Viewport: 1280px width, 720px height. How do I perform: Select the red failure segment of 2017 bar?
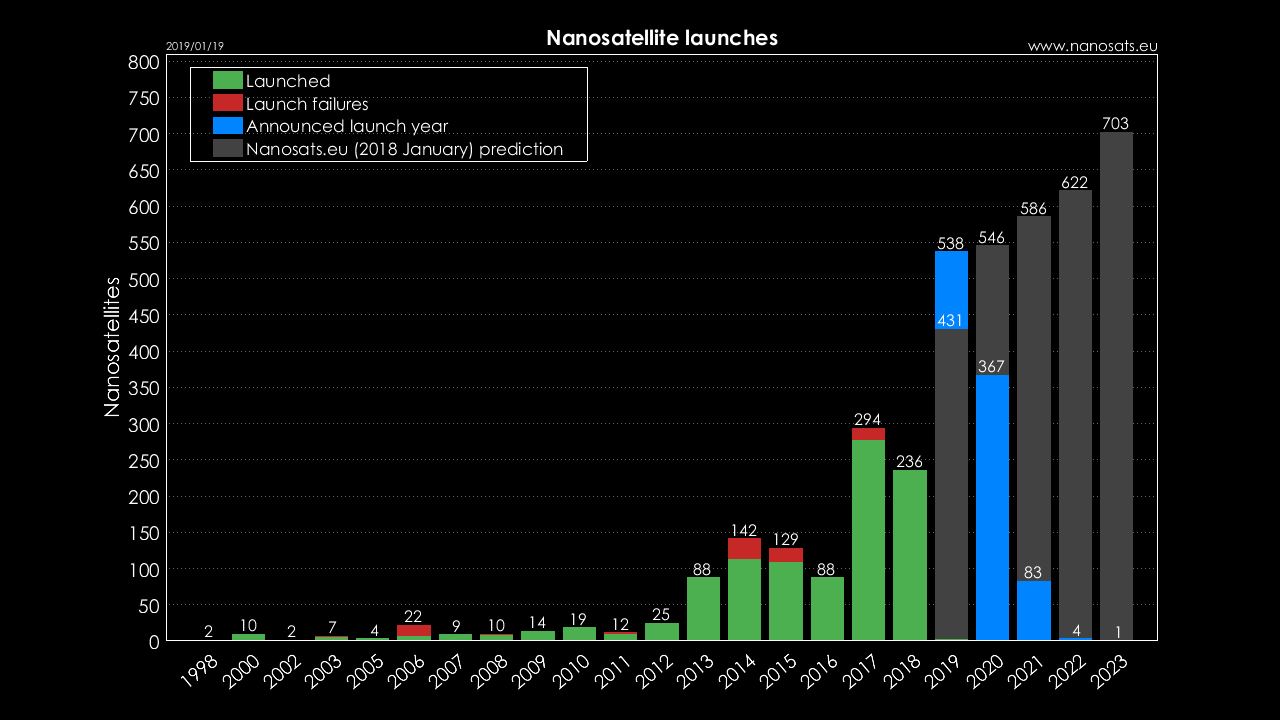[868, 434]
